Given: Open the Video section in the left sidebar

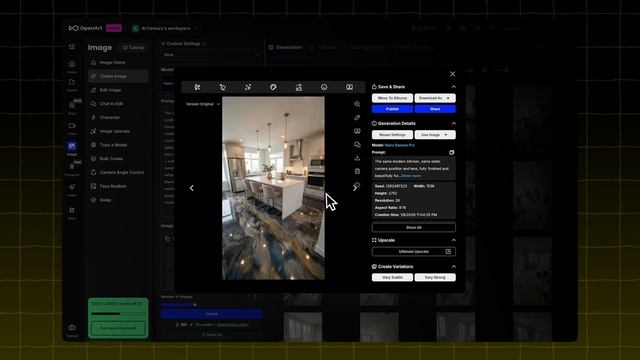Looking at the screenshot, I should (x=72, y=128).
